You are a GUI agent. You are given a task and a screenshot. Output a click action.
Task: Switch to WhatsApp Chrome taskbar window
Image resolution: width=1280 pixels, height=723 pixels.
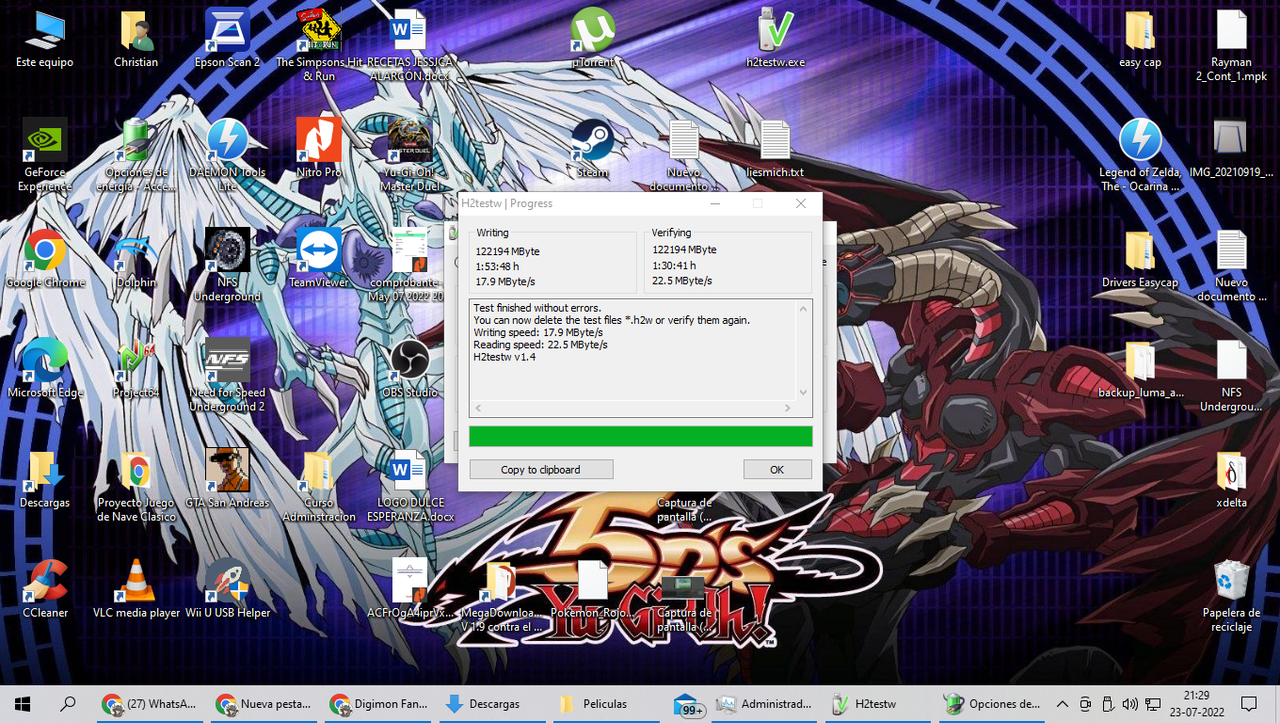(149, 704)
